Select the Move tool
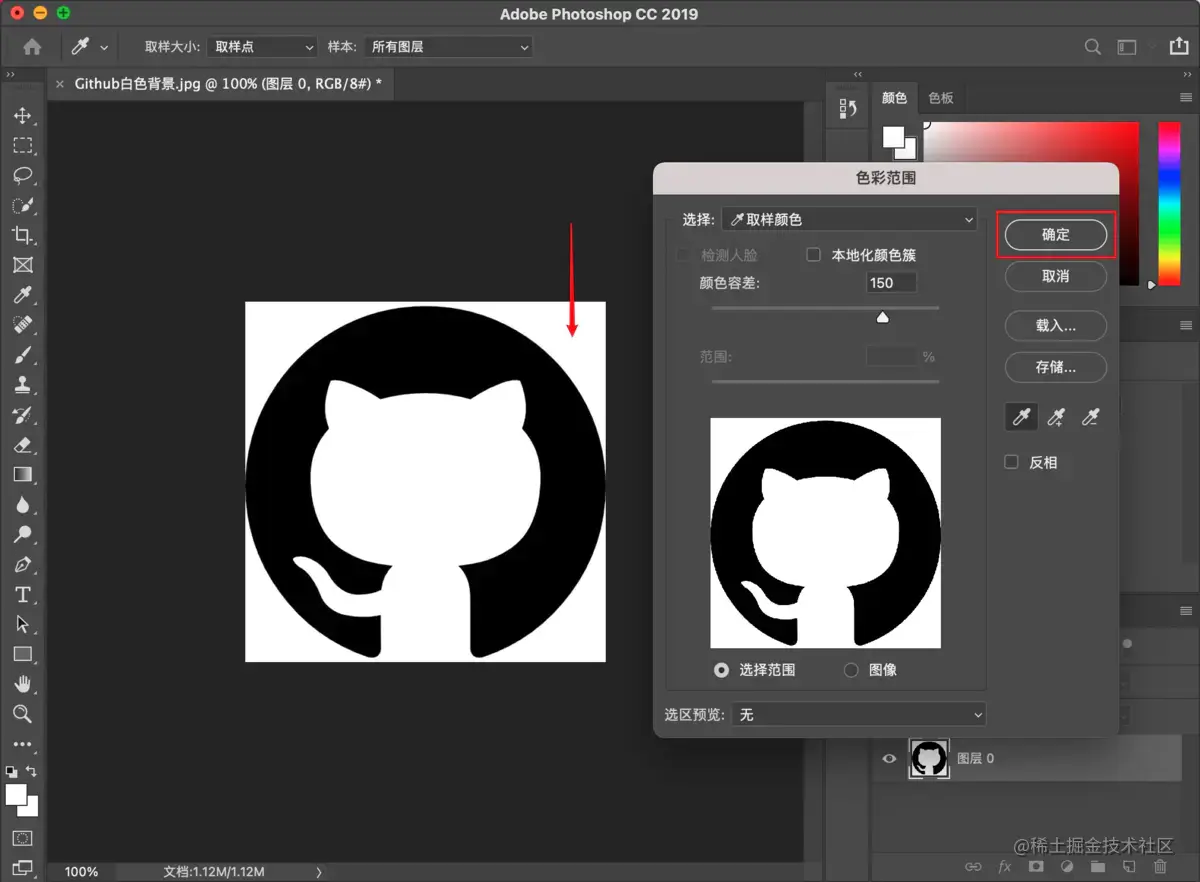The width and height of the screenshot is (1200, 882). (x=22, y=116)
